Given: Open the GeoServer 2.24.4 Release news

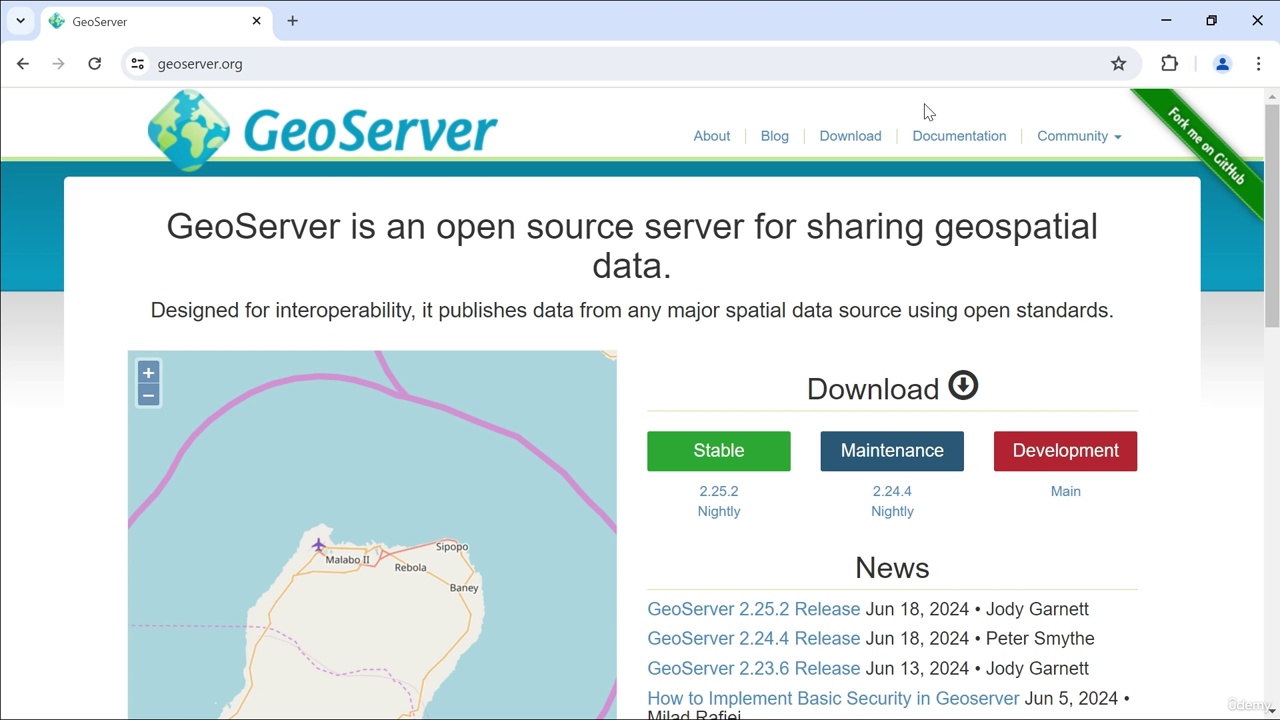Looking at the screenshot, I should click(x=754, y=638).
